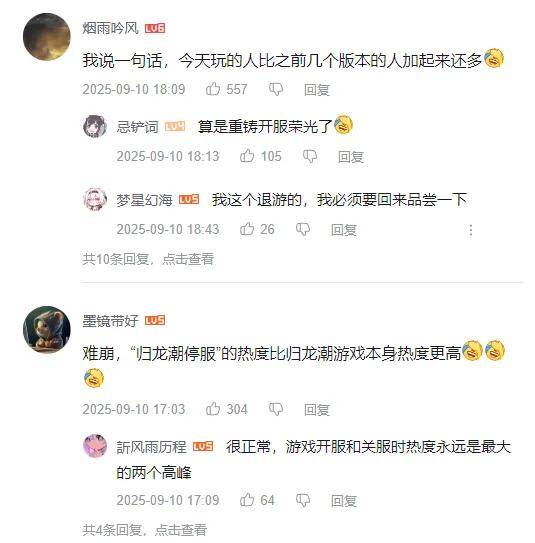535x543 pixels.
Task: Expand the 共10条回复 replies thread
Action: point(148,259)
